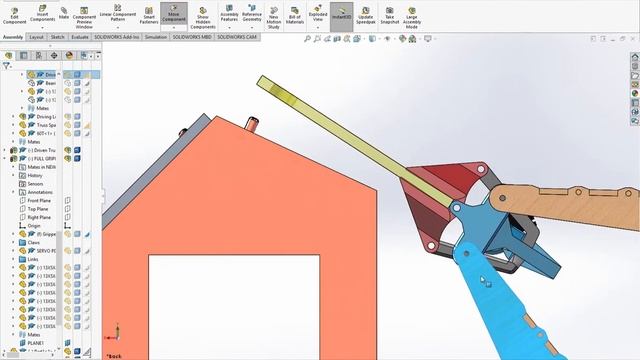Click Update Speedpak tool
640x360 pixels.
(x=365, y=16)
